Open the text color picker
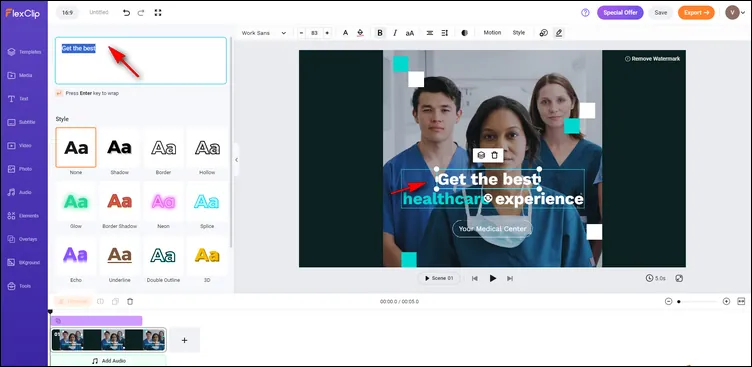Image resolution: width=752 pixels, height=367 pixels. click(345, 33)
